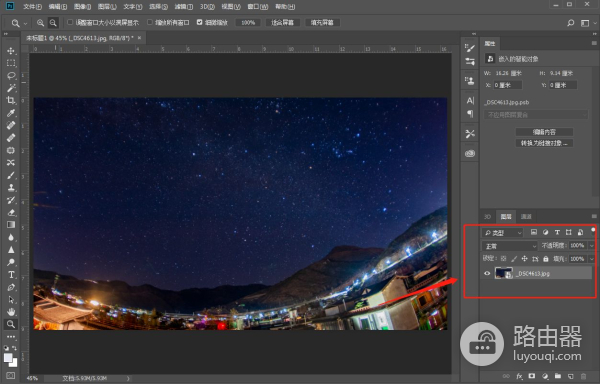Open the File menu

pos(32,7)
